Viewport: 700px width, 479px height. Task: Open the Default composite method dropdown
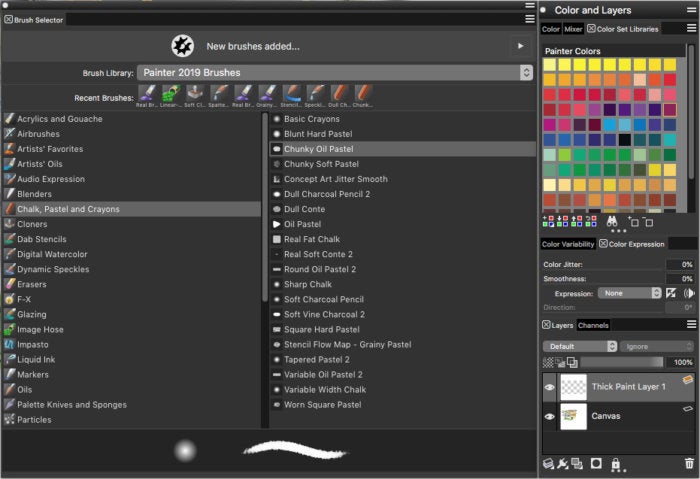(x=579, y=346)
